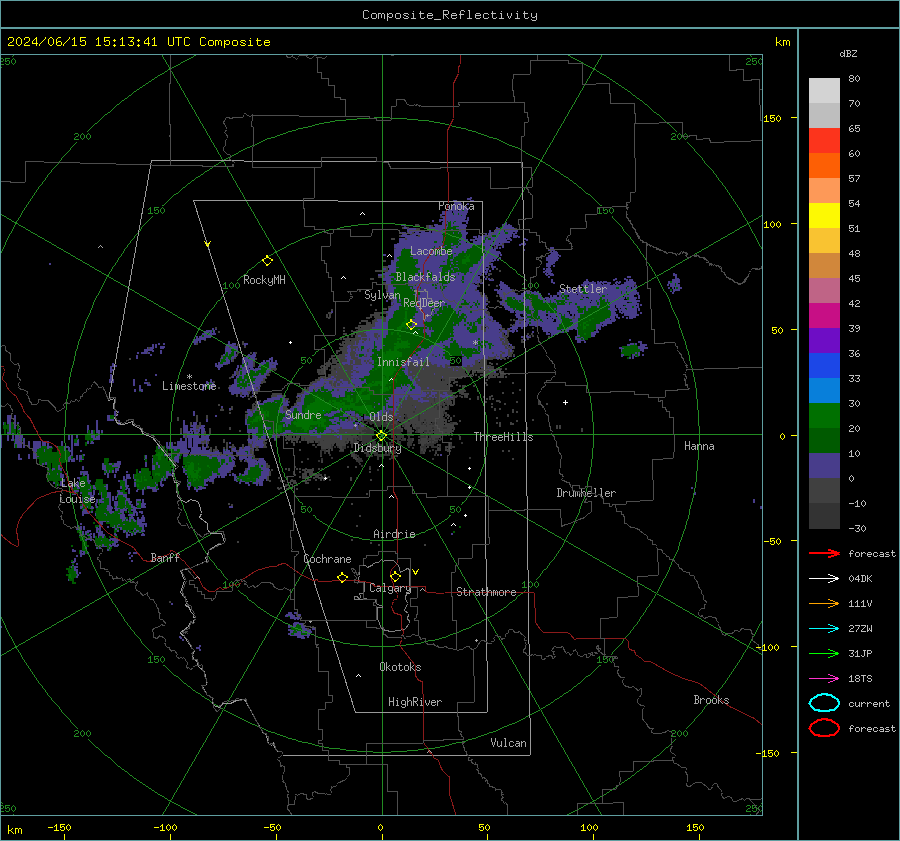Click the white cross marker west of Hanna
Screen dimensions: 900x841
(565, 402)
